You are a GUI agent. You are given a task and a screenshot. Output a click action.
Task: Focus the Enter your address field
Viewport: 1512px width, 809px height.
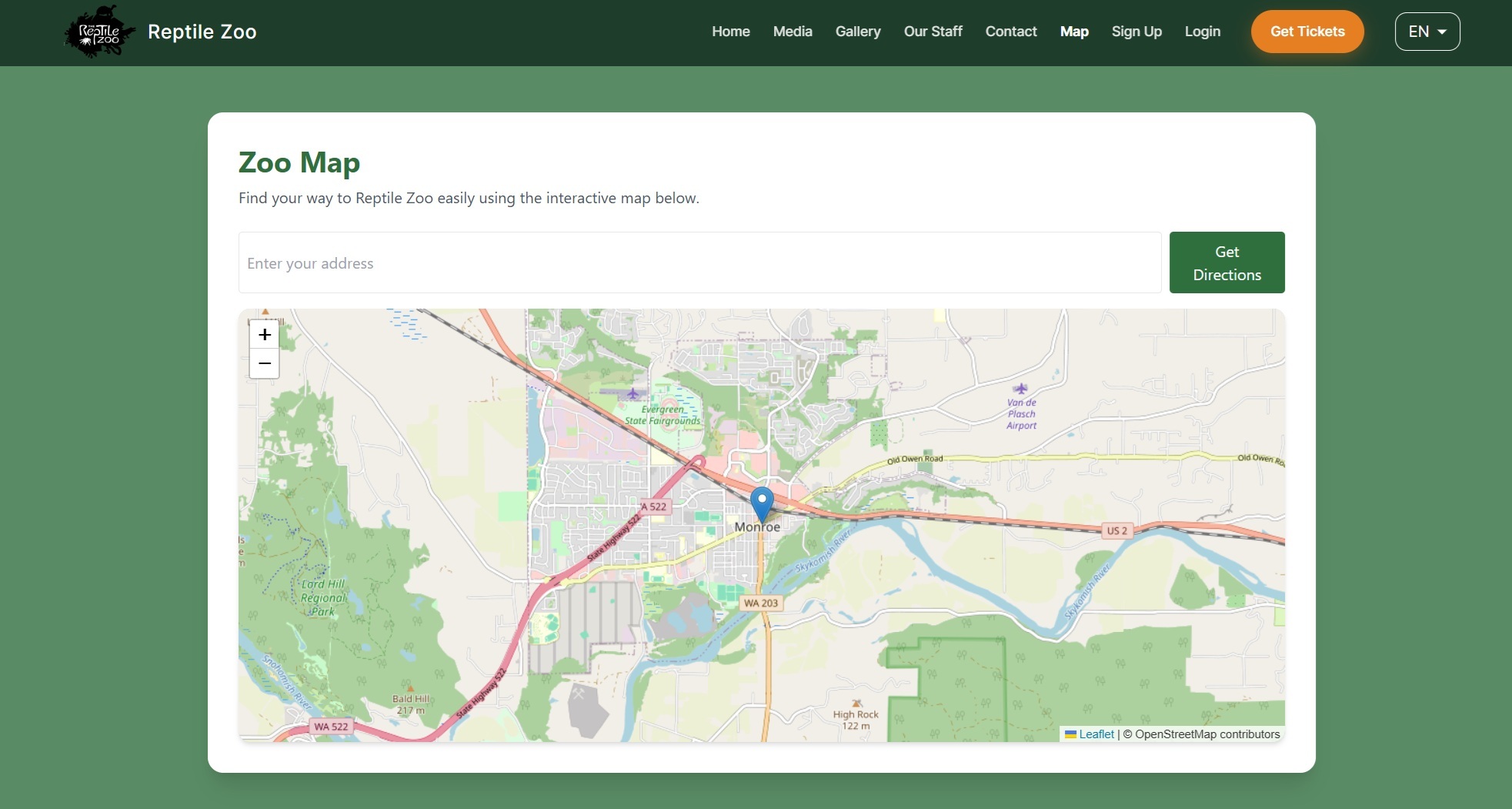[x=699, y=262]
